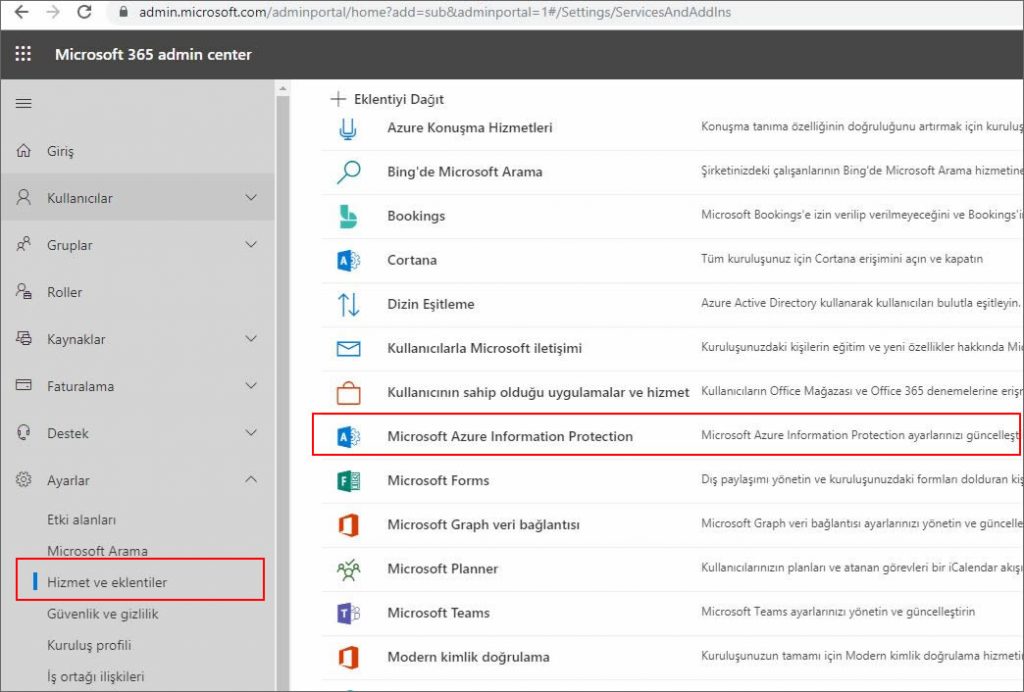Click the sidebar scrollbar up arrow
Viewport: 1024px width, 692px height.
[282, 89]
